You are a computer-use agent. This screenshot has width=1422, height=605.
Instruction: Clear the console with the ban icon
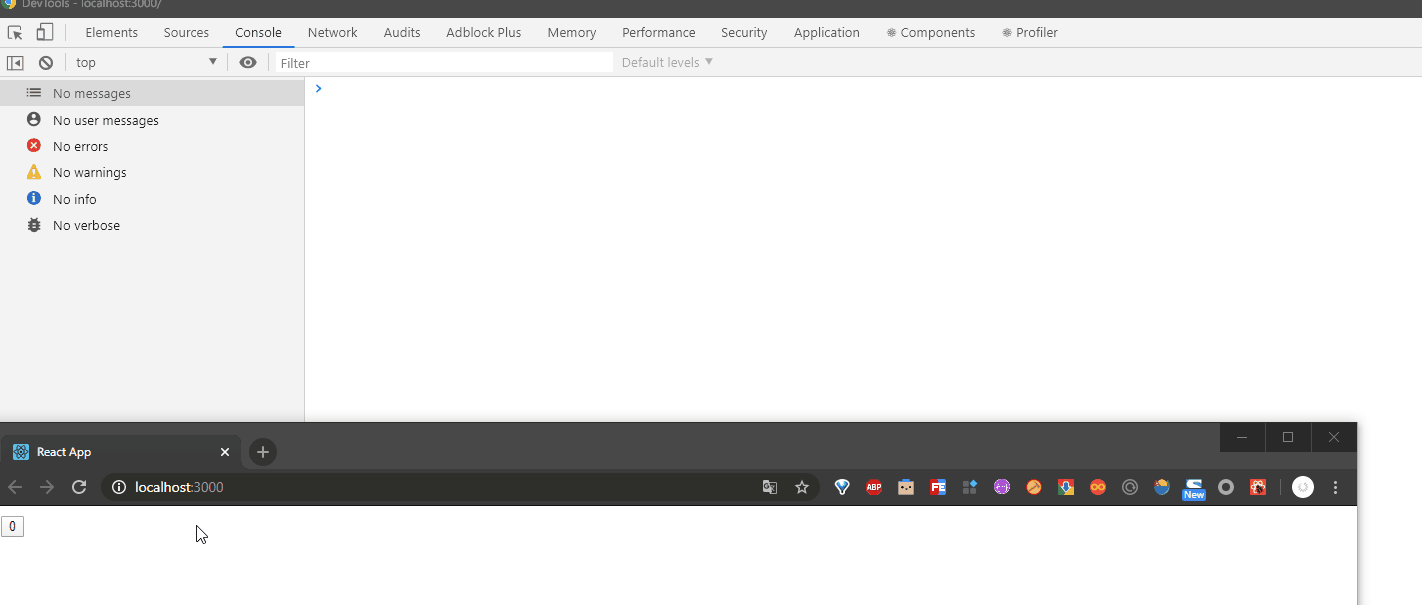(x=46, y=62)
